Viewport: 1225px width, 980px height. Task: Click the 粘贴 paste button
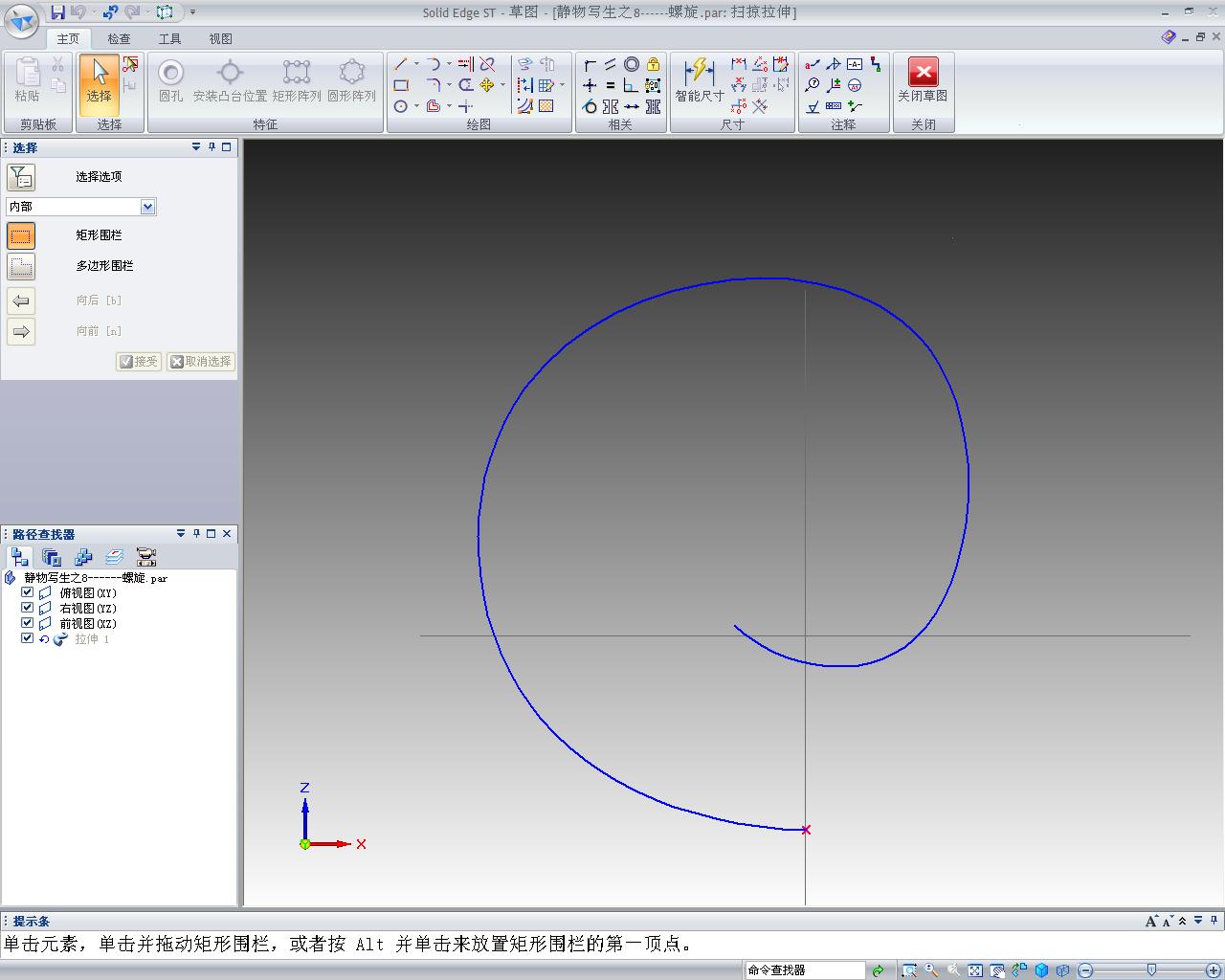click(27, 78)
